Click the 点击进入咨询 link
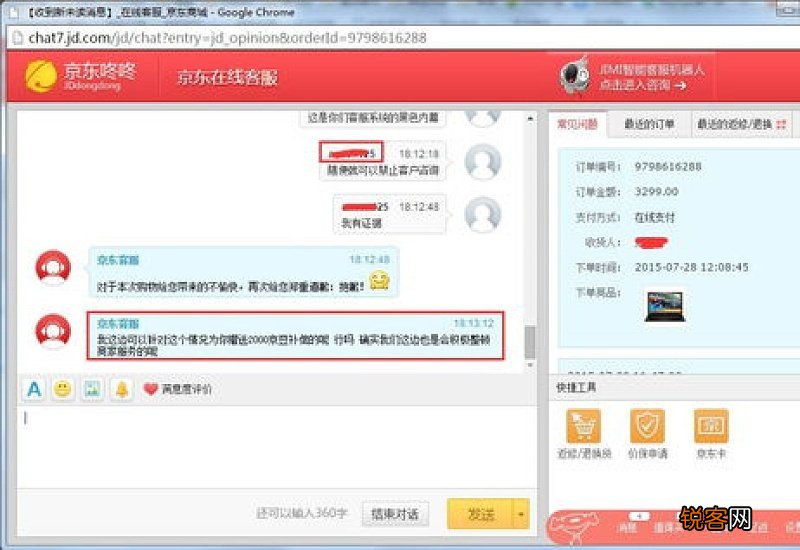This screenshot has height=550, width=800. click(x=643, y=85)
